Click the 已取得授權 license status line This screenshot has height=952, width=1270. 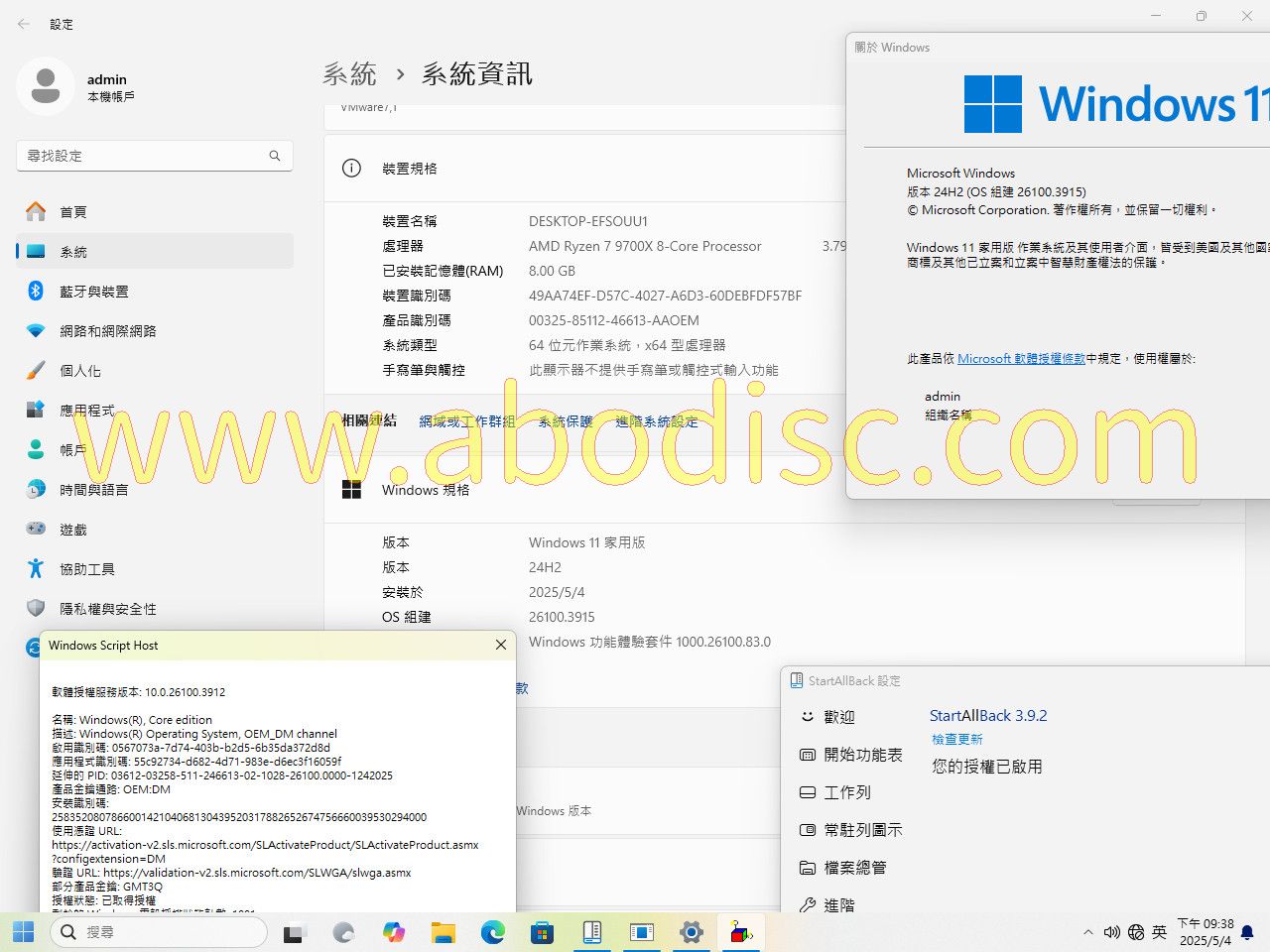pyautogui.click(x=104, y=900)
